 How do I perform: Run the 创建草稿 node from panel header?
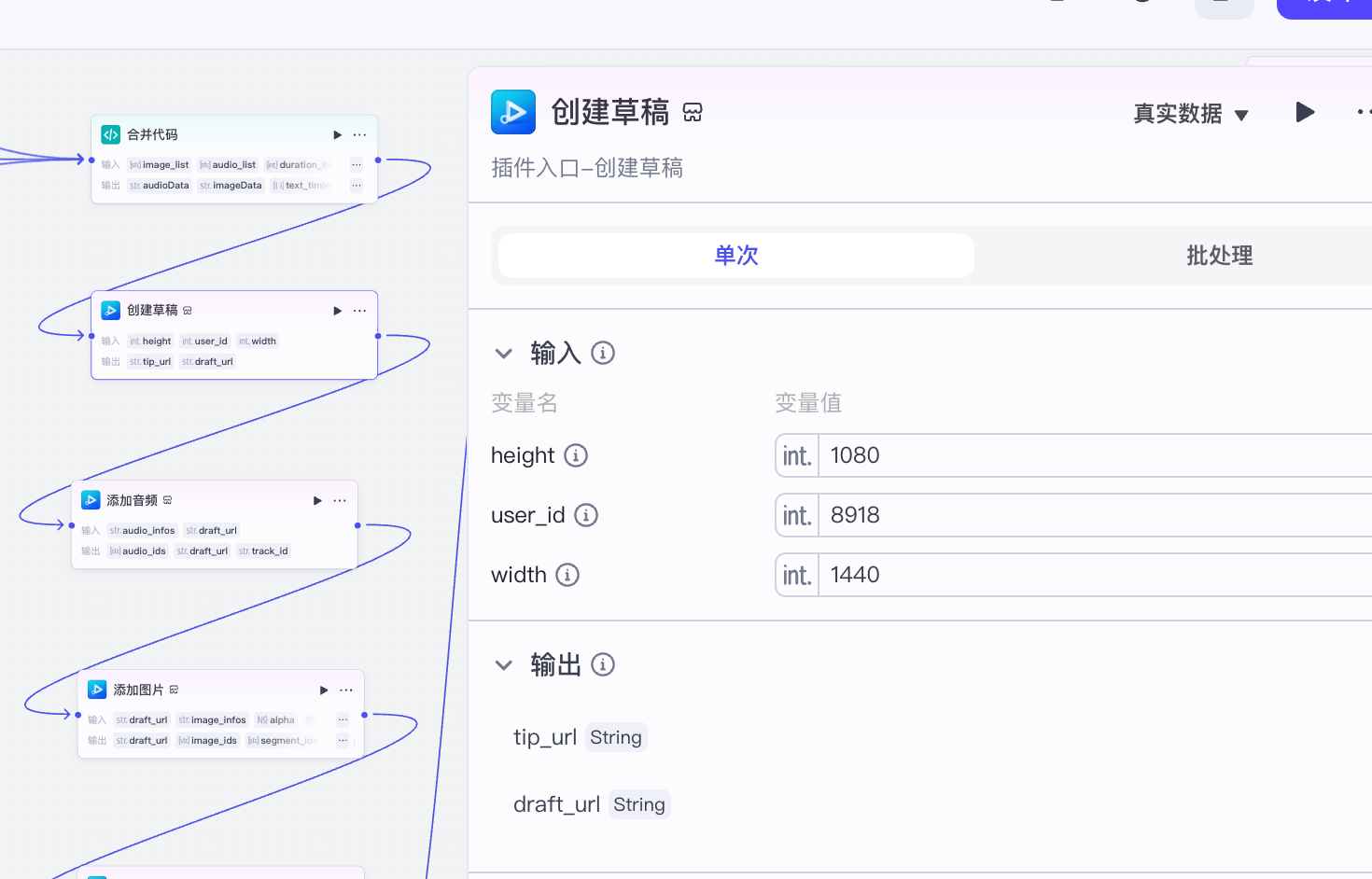tap(1305, 113)
